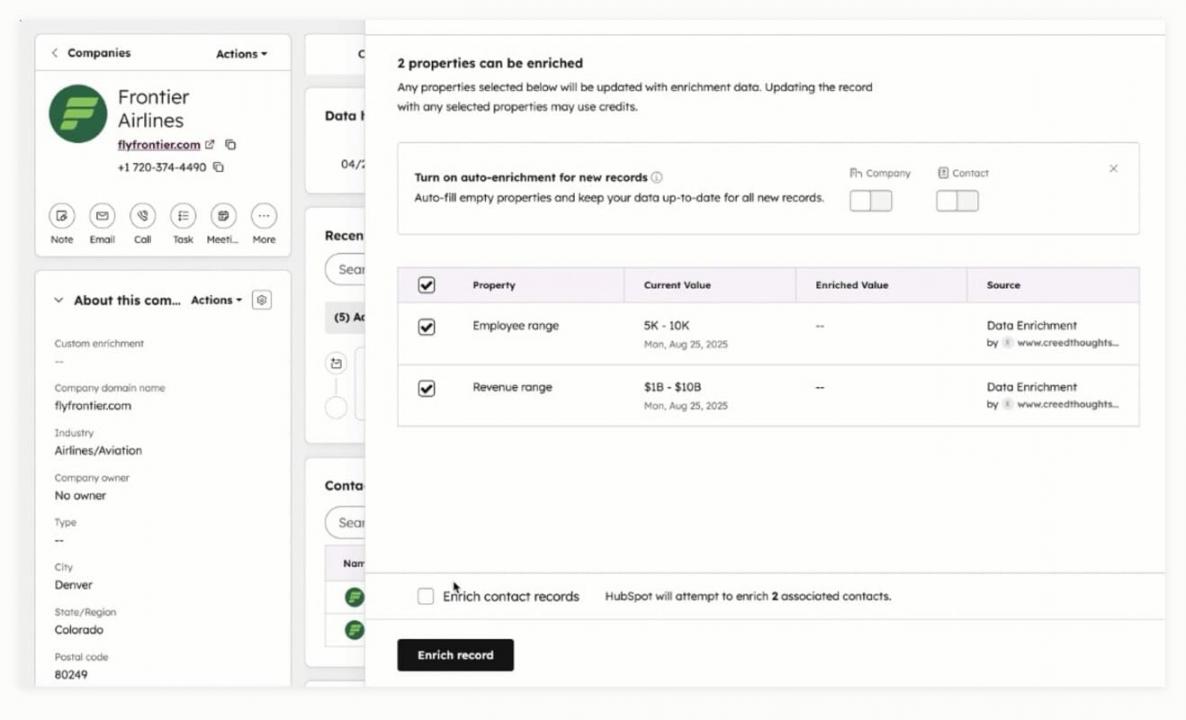
Task: Uncheck the Revenue range checkbox
Action: [427, 388]
